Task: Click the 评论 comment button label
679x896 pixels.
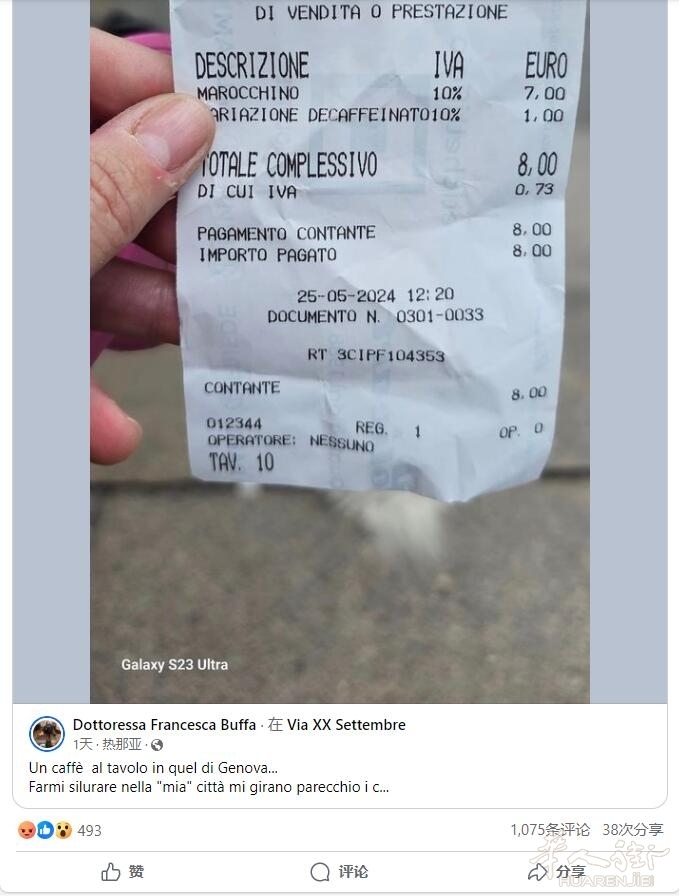Action: 353,872
